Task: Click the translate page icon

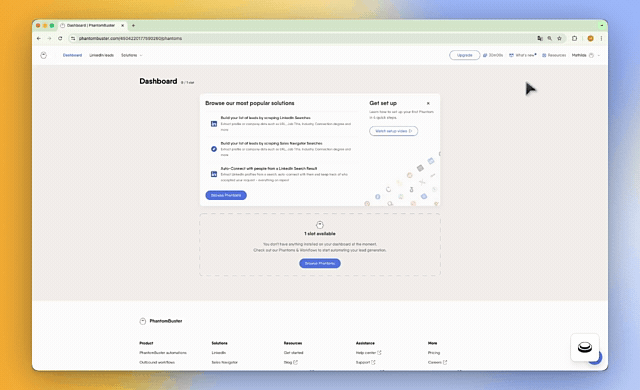Action: [540, 38]
